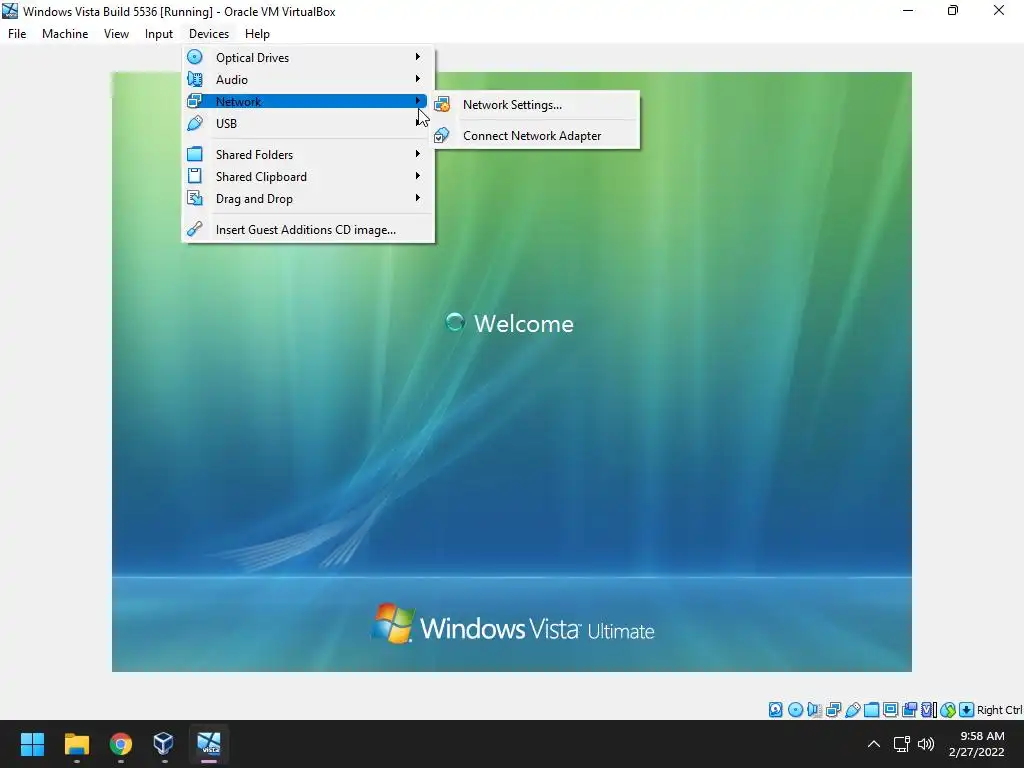1024x768 pixels.
Task: Open the USB submenu
Action: (x=308, y=123)
